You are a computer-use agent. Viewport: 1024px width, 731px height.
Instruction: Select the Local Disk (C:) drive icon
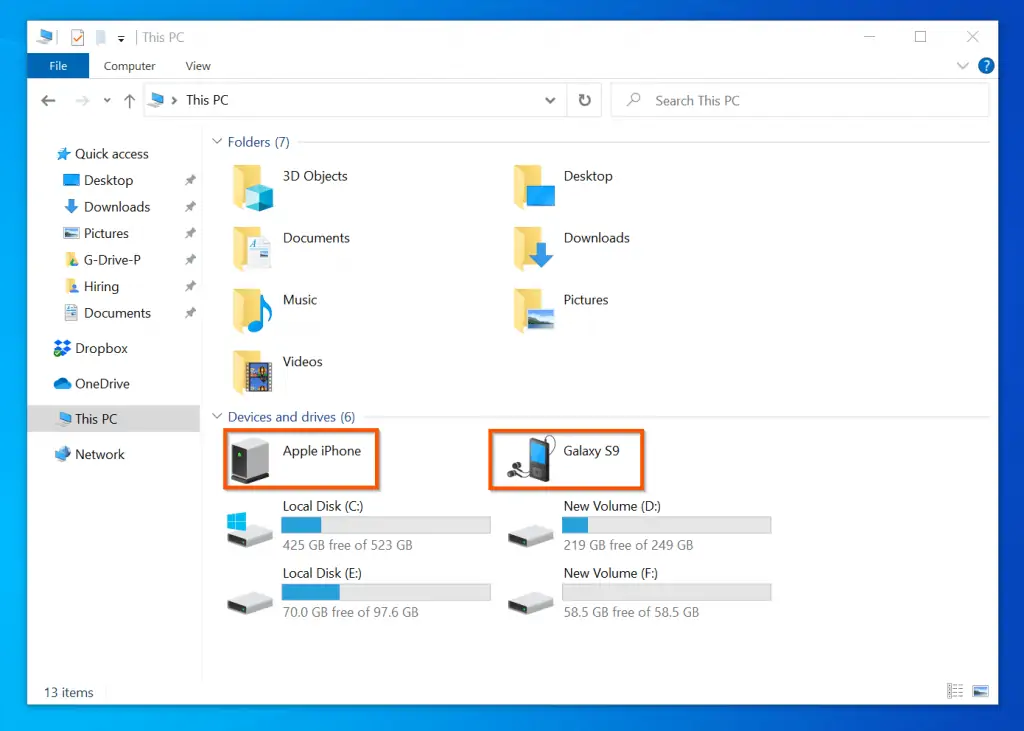(x=249, y=530)
